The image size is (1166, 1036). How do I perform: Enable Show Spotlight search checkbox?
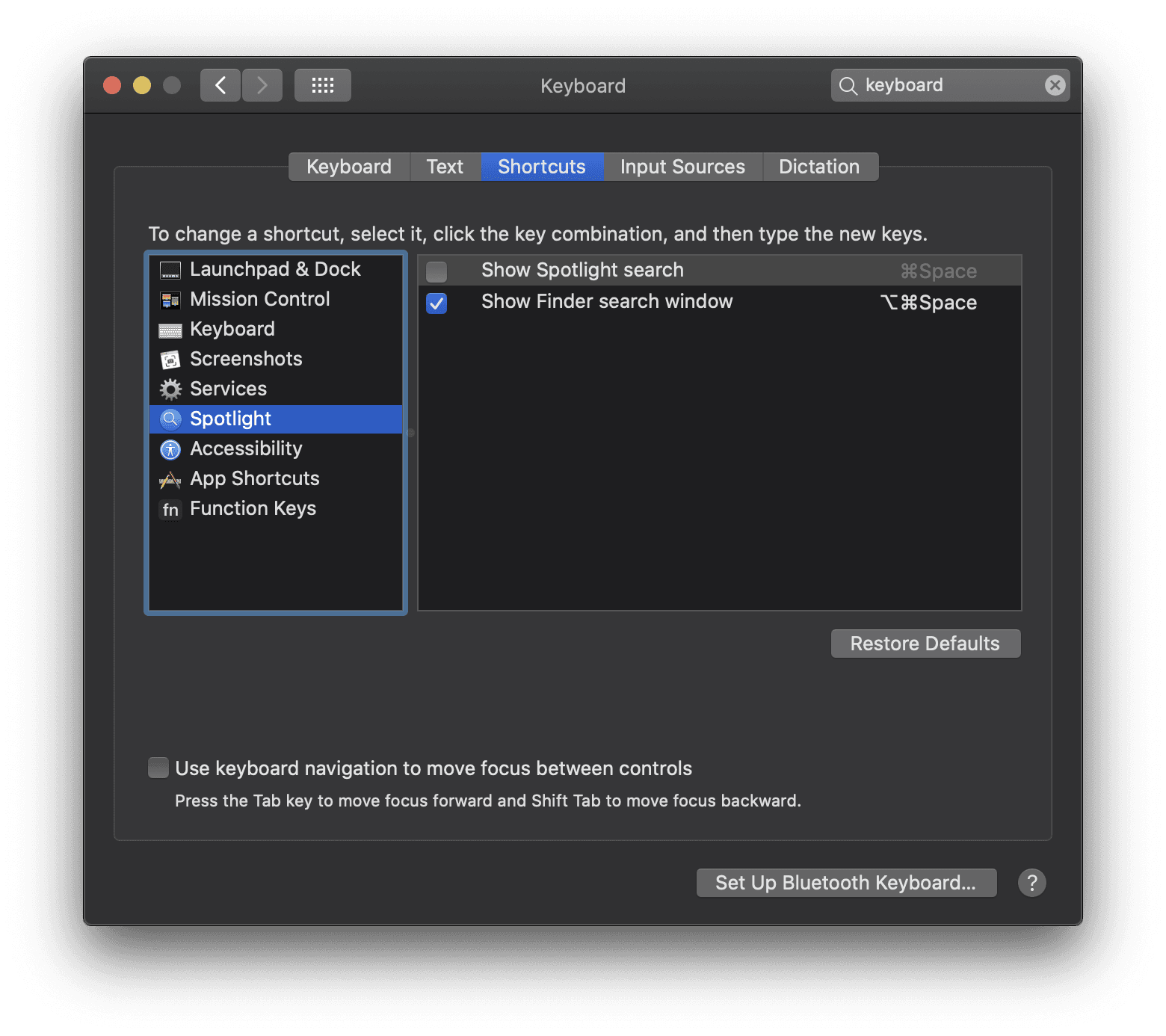pyautogui.click(x=437, y=271)
